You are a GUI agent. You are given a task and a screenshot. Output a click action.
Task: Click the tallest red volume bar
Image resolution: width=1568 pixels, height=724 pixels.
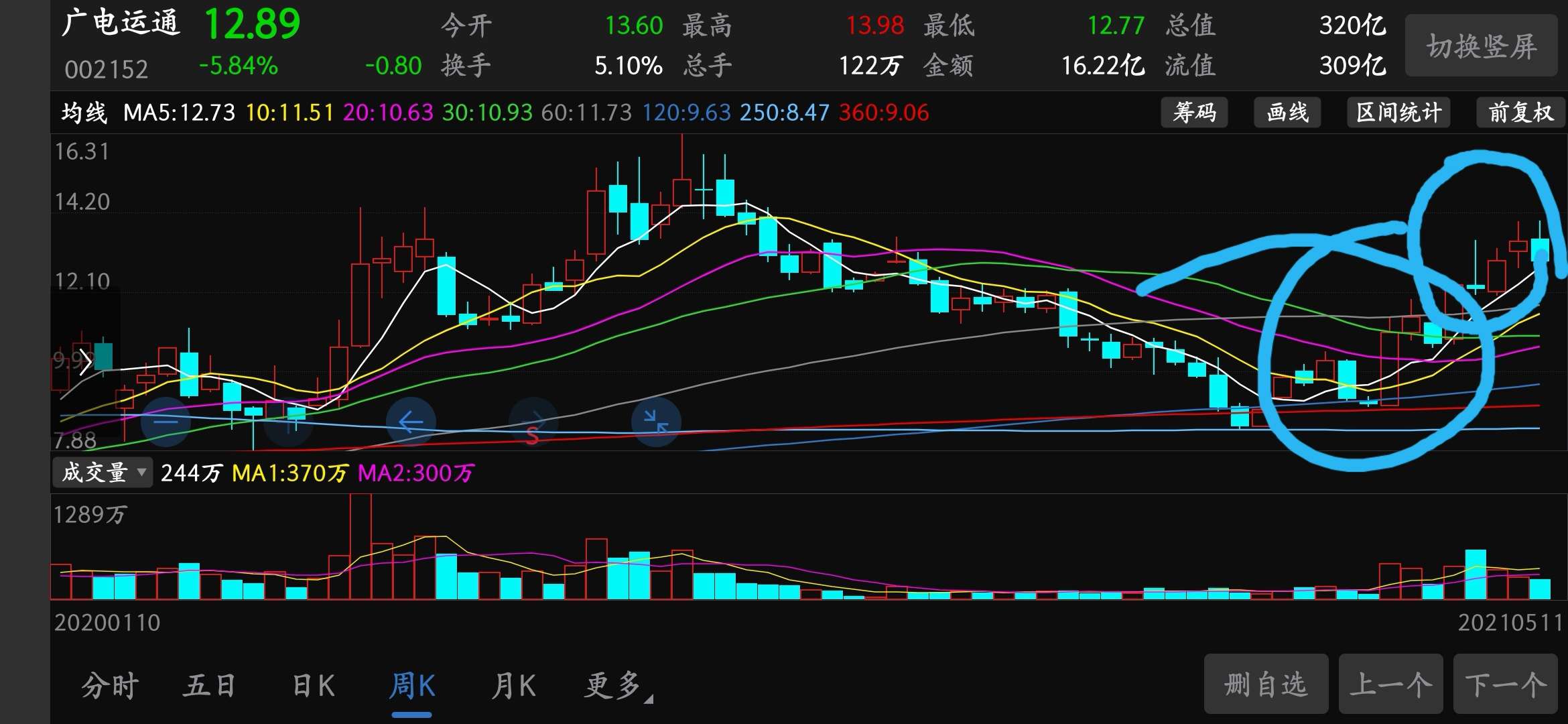click(361, 546)
